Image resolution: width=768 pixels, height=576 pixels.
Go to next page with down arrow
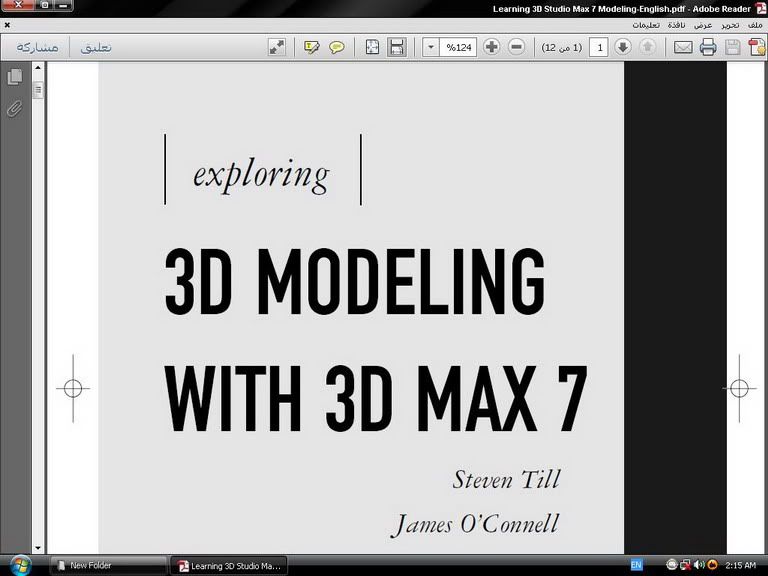(623, 47)
